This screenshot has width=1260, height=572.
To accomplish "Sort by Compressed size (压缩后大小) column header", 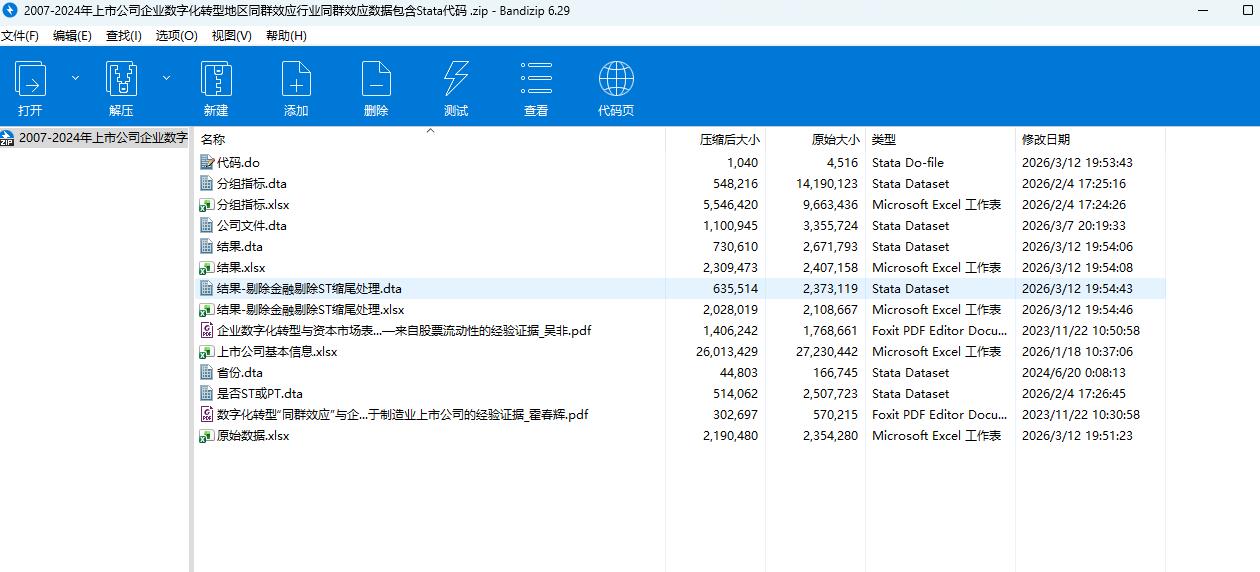I will pos(729,140).
